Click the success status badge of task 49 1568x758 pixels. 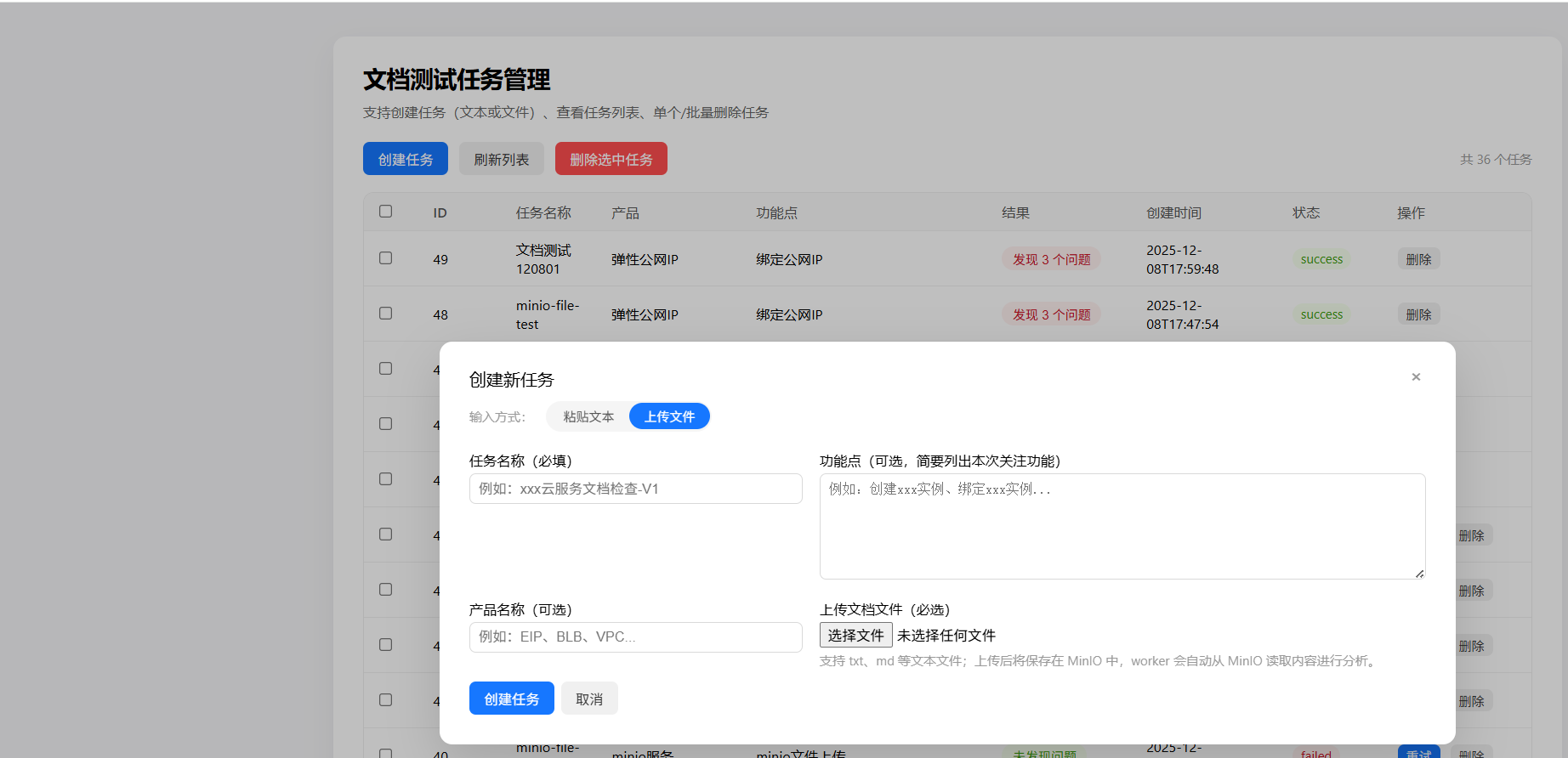coord(1321,259)
